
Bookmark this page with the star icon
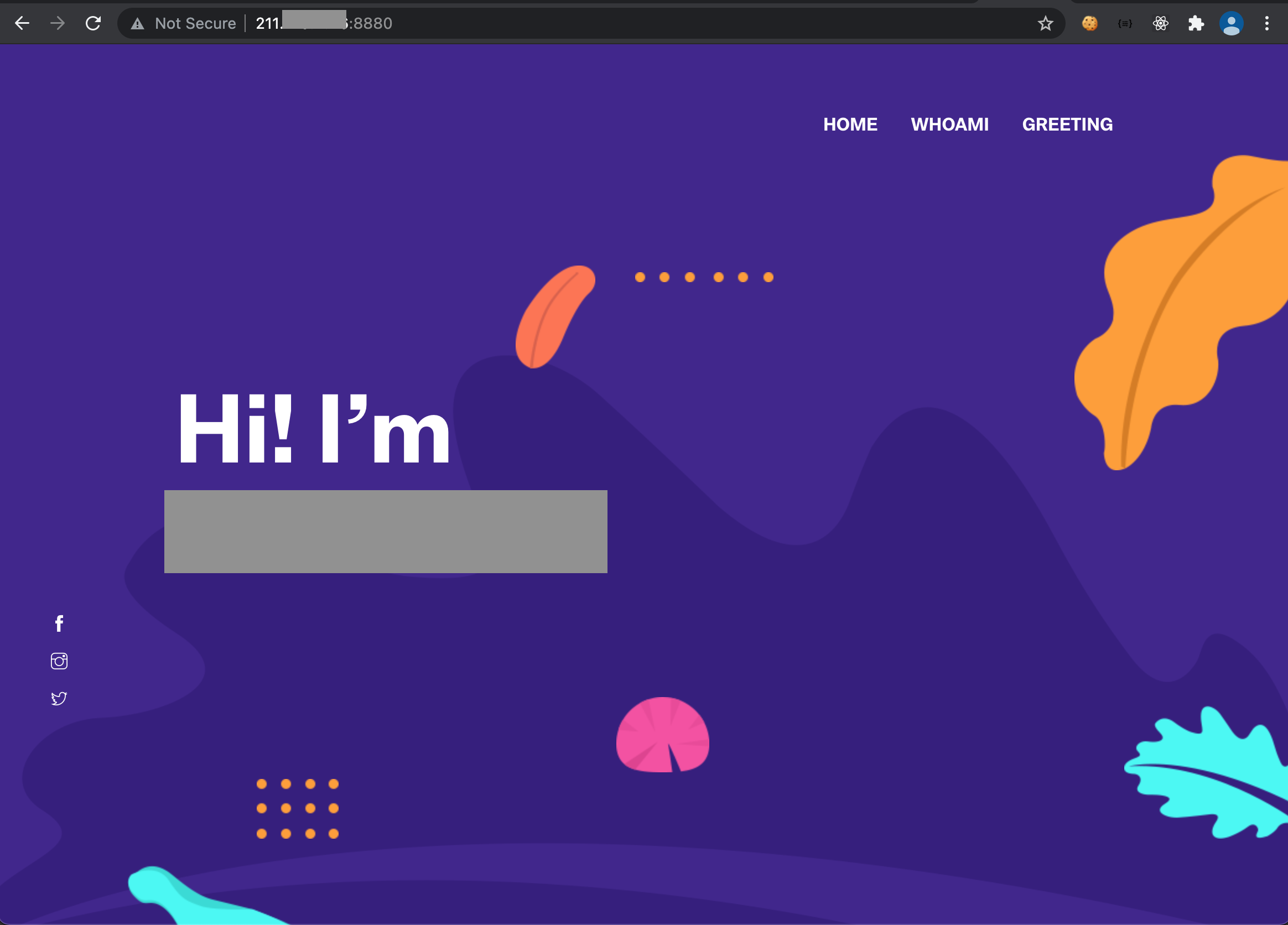point(1046,23)
